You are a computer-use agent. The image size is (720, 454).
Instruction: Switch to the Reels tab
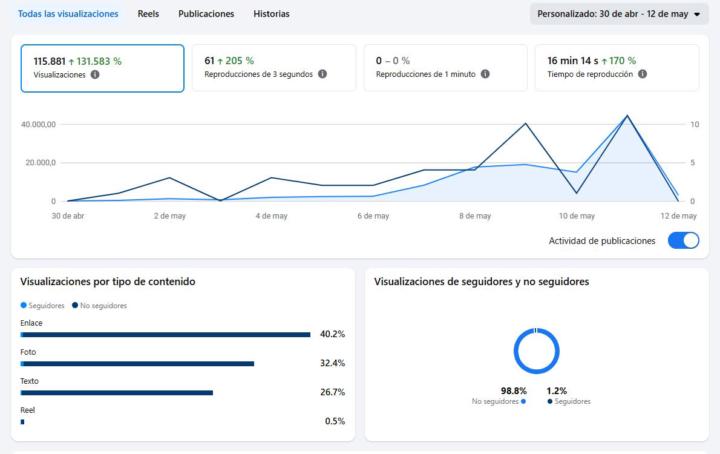coord(148,14)
